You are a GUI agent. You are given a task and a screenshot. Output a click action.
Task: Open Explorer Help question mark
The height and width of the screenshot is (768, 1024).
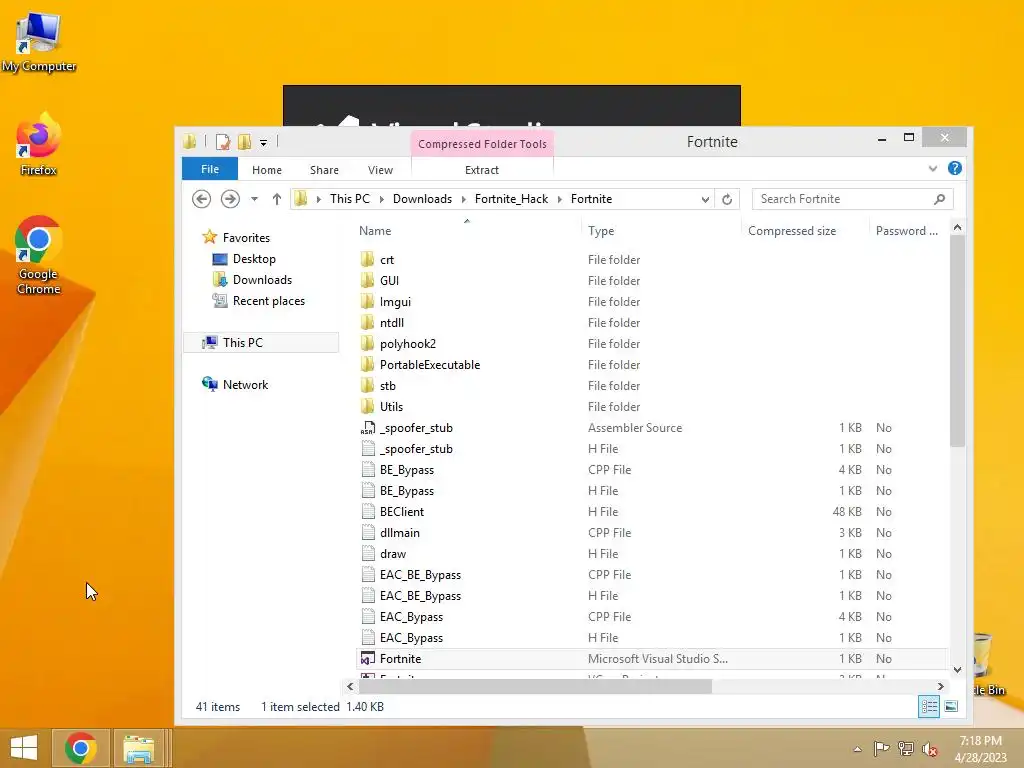955,168
